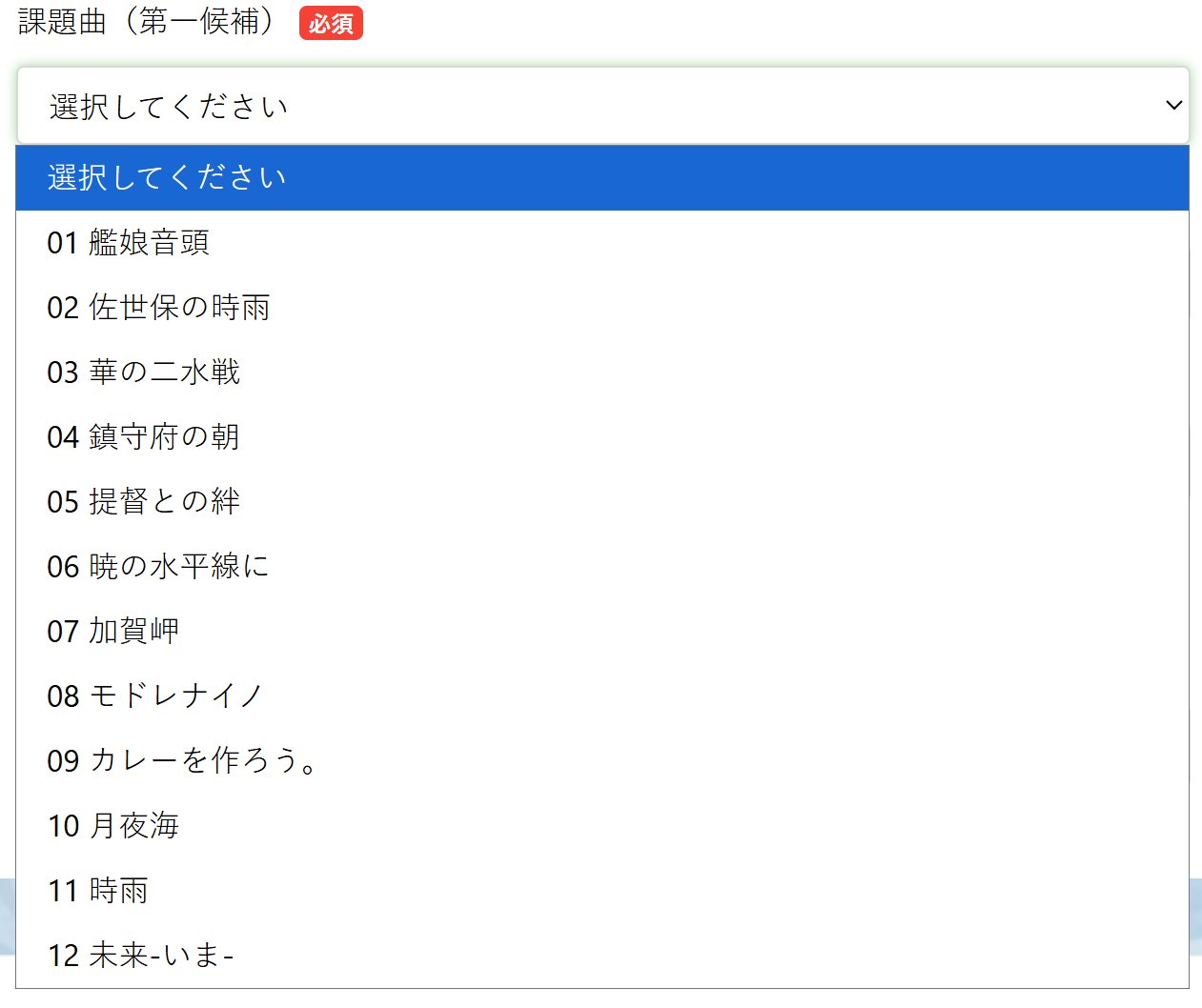Screen dimensions: 1202x1008
Task: Click the number 12 before 未来-いま-
Action: click(63, 956)
